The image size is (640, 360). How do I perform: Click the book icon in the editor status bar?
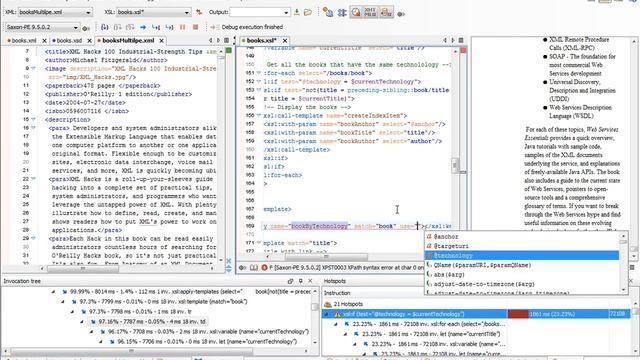click(253, 268)
